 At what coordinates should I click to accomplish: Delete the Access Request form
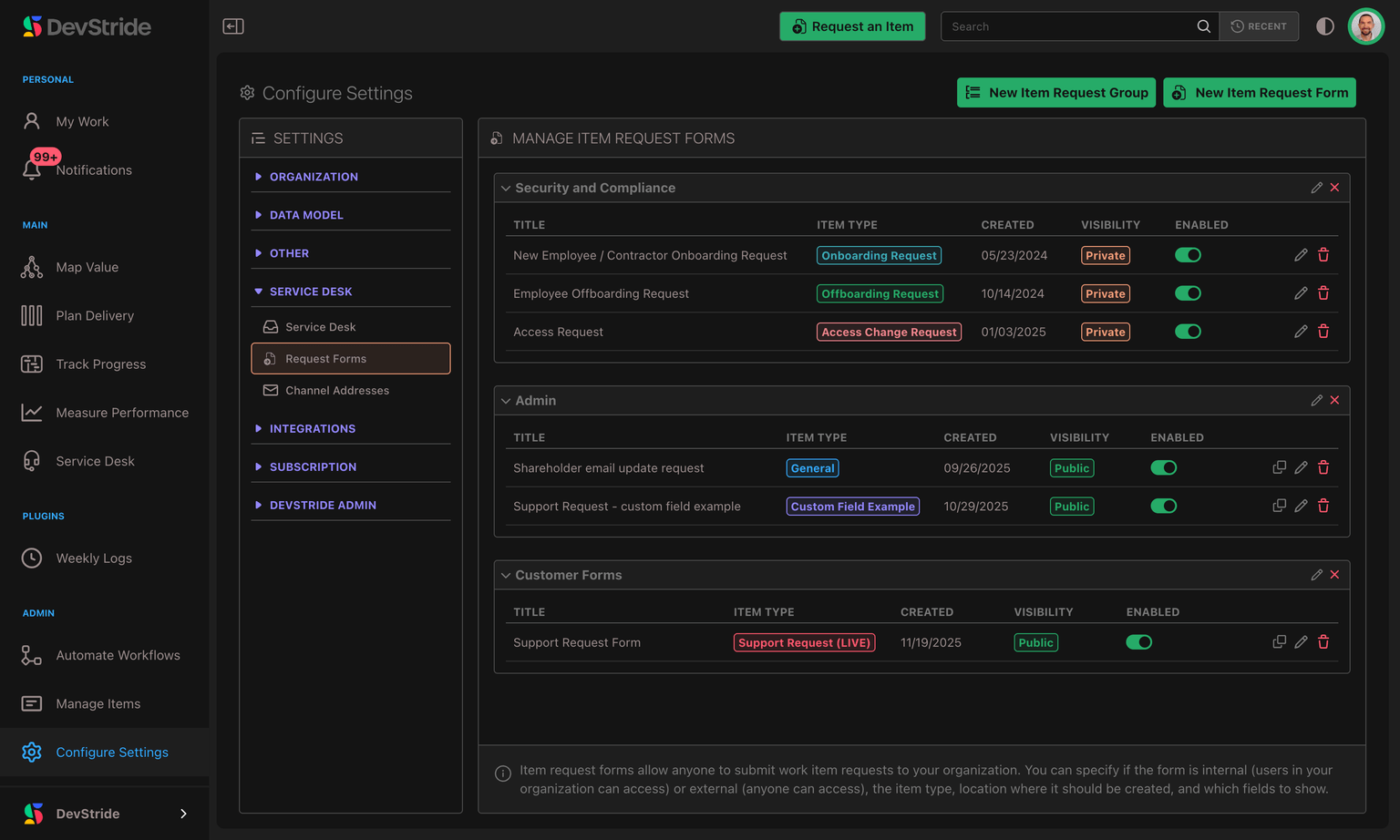[1323, 332]
